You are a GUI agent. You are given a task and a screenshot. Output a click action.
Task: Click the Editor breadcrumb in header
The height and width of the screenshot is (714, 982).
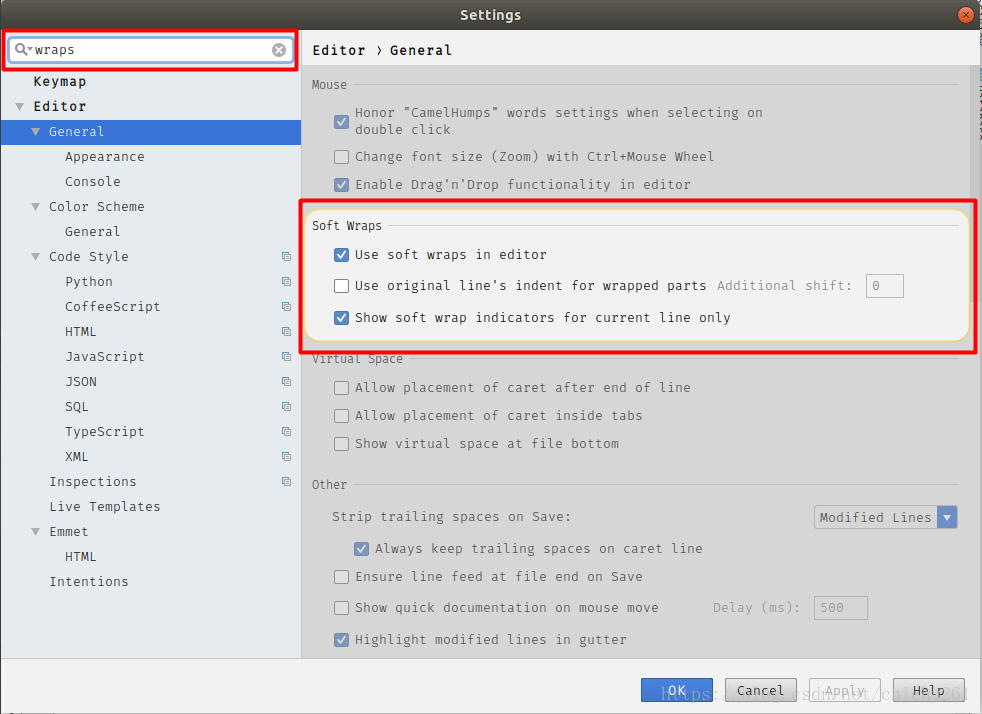pos(339,50)
